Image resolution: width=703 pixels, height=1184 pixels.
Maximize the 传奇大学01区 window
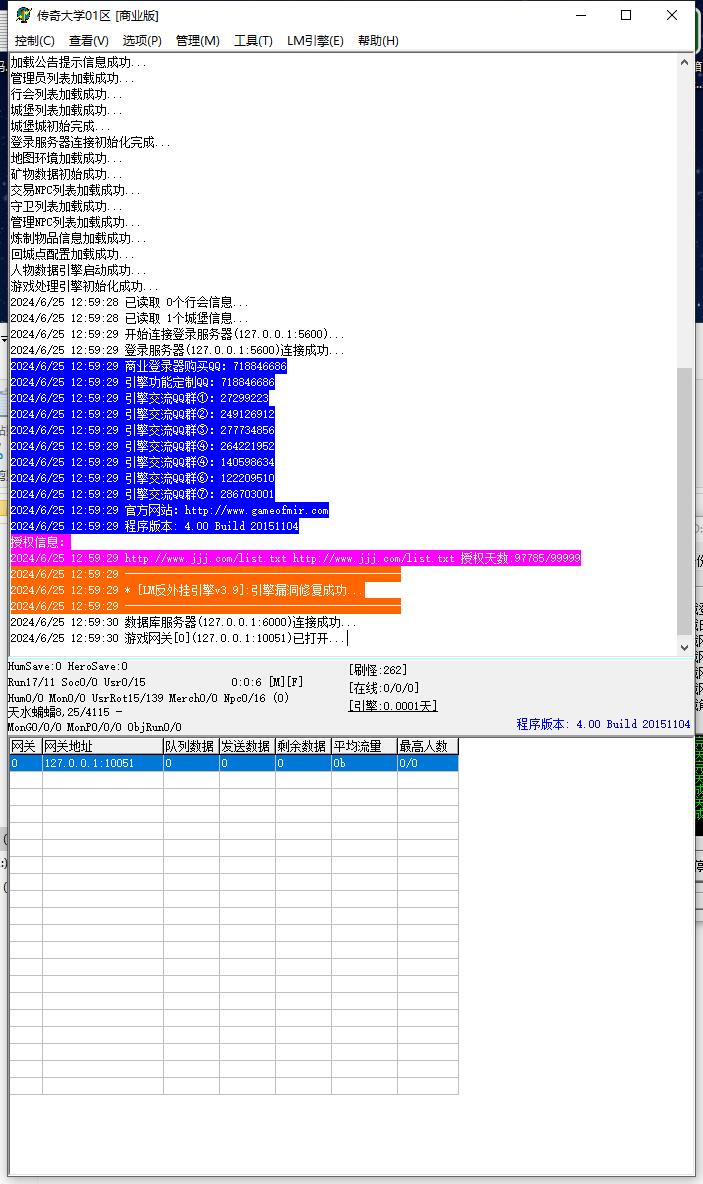coord(626,15)
